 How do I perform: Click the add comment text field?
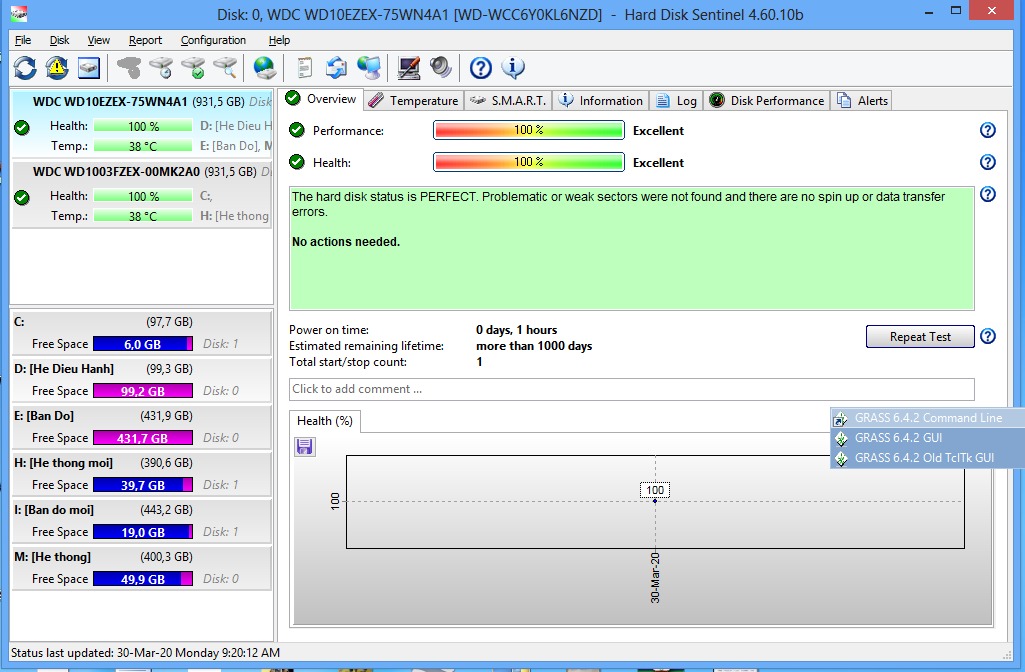pos(631,389)
